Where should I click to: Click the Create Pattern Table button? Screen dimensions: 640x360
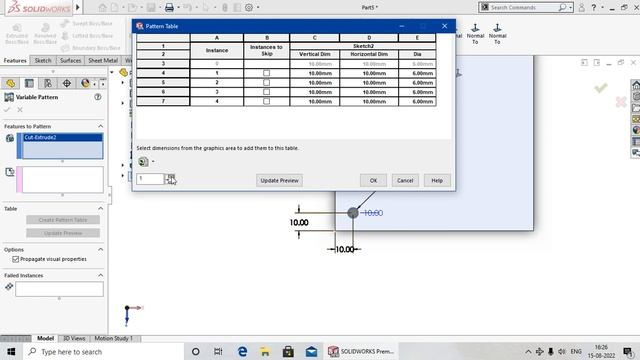pyautogui.click(x=63, y=220)
